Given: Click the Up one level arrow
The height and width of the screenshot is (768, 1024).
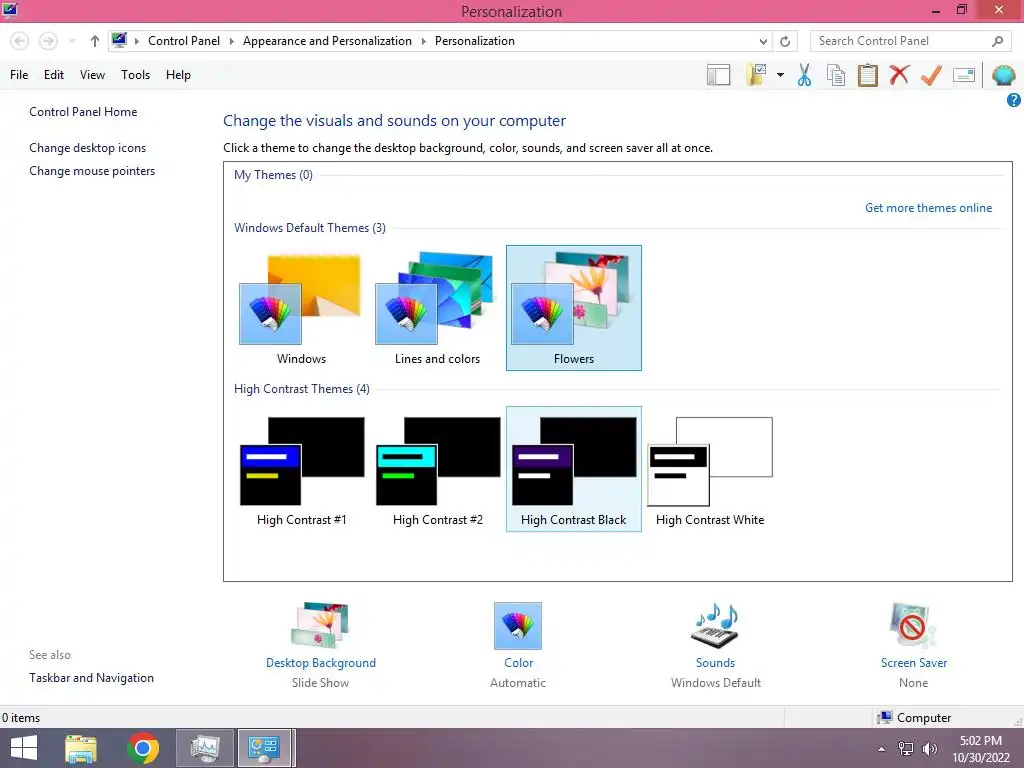Looking at the screenshot, I should coord(95,41).
